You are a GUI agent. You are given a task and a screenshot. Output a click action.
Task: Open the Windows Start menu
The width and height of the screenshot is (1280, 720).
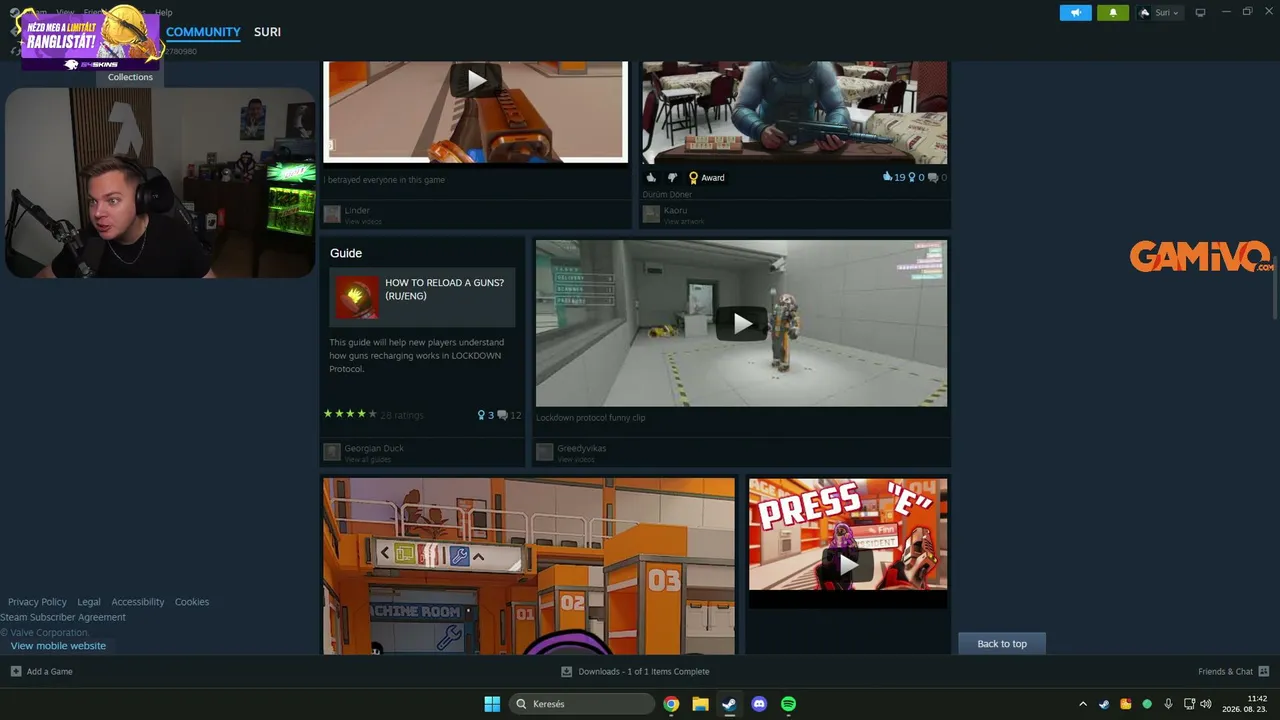[492, 704]
